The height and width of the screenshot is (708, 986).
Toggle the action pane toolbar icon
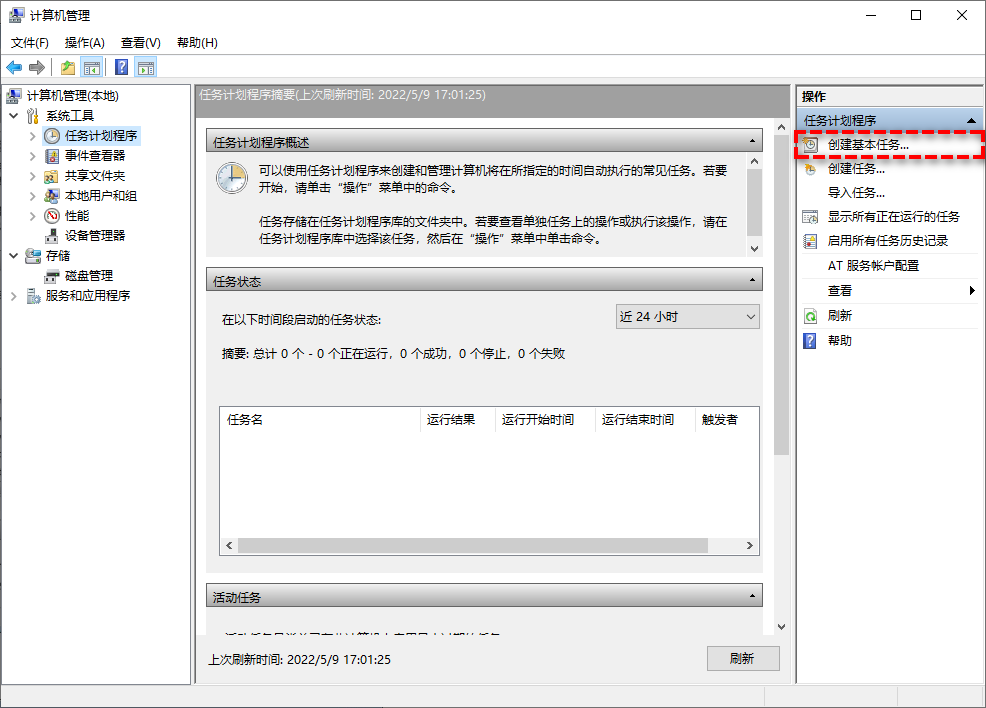(146, 67)
